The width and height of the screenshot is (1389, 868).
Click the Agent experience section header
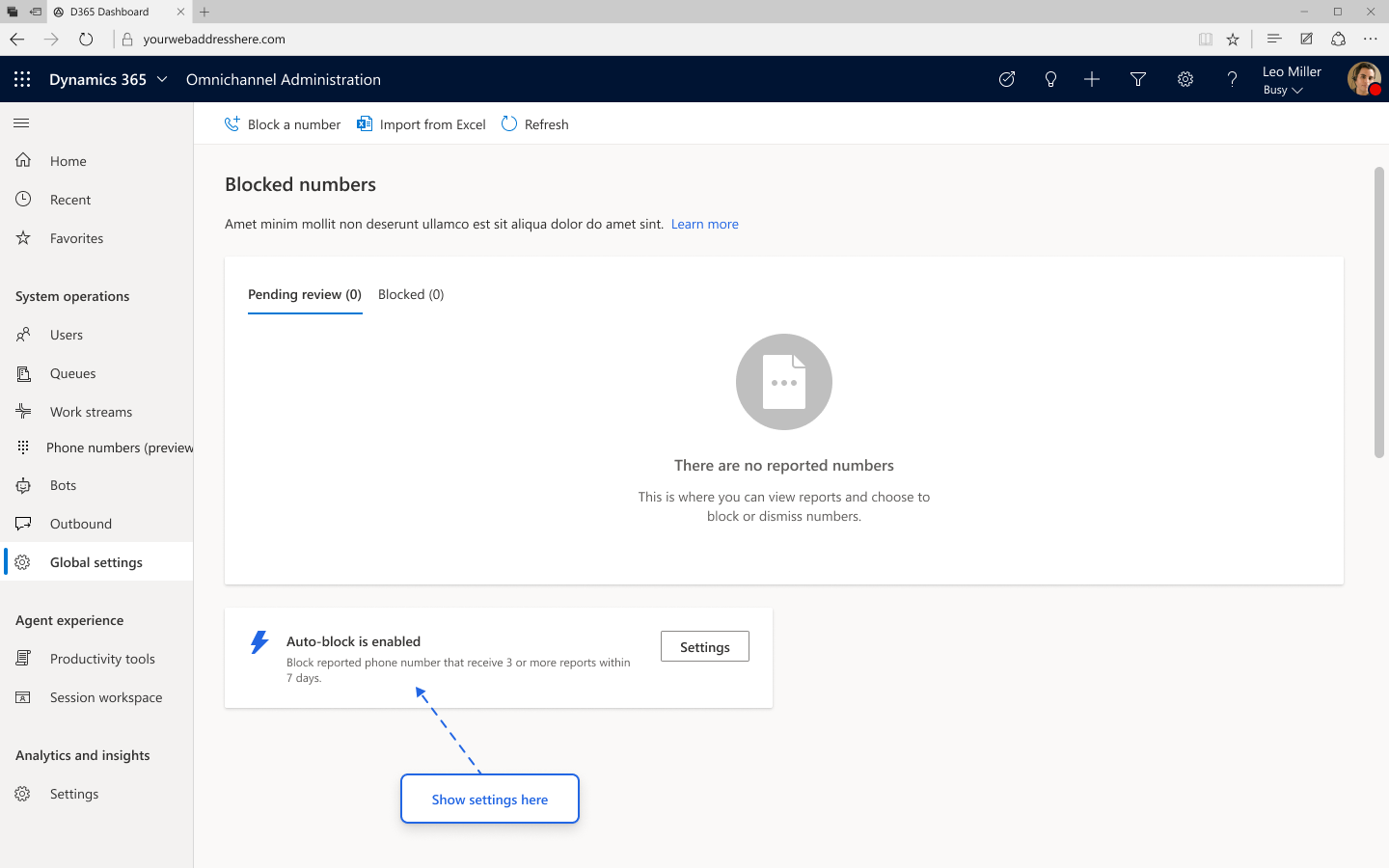[69, 620]
